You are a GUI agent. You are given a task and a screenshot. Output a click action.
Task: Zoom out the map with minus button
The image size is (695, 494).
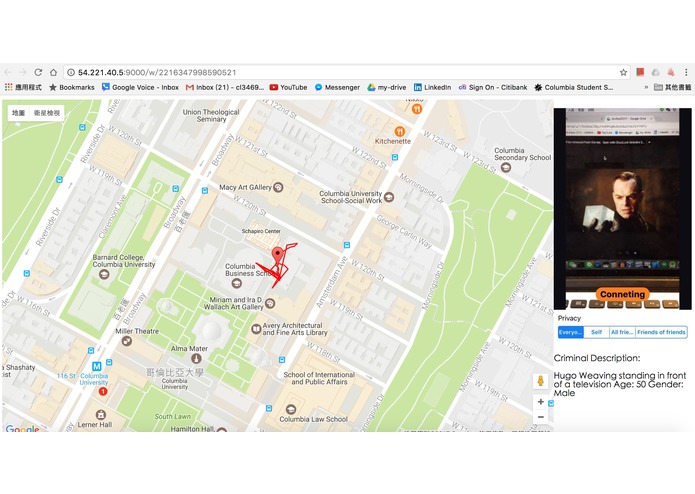(x=541, y=417)
